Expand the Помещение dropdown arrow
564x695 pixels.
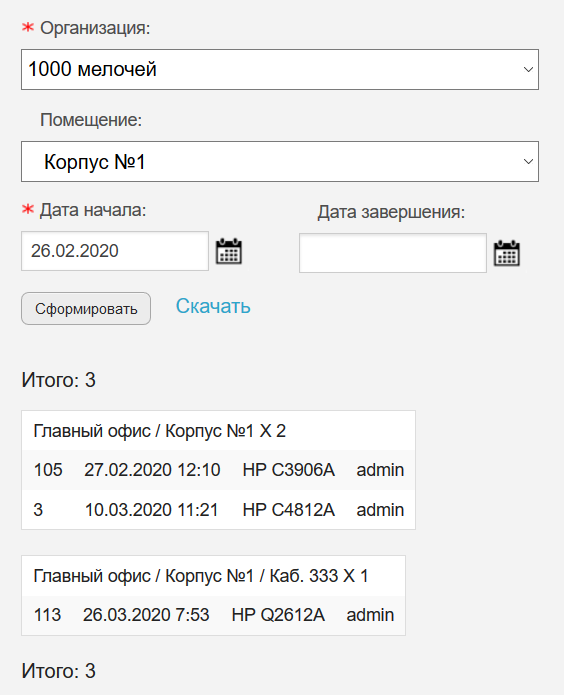(528, 161)
